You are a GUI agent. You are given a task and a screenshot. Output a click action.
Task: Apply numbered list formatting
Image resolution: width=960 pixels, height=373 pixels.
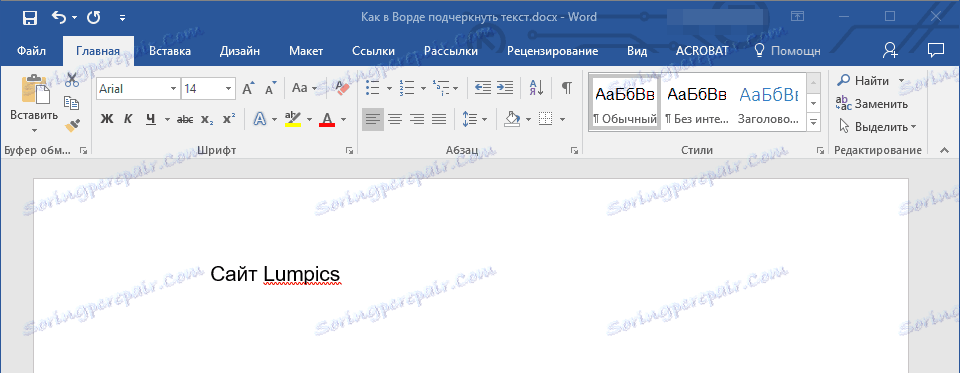[407, 89]
